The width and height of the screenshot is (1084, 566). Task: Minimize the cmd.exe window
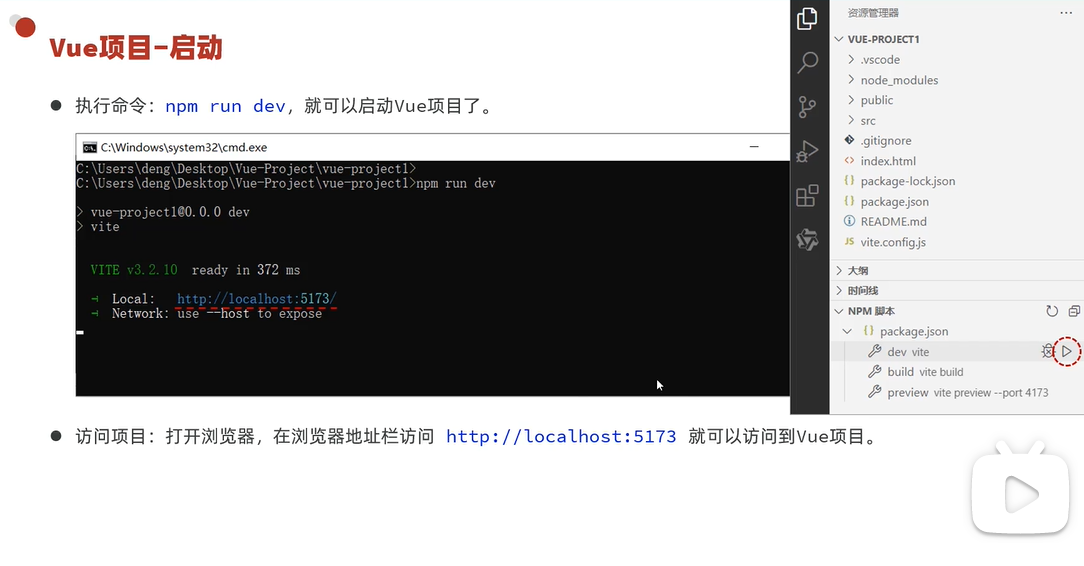754,147
